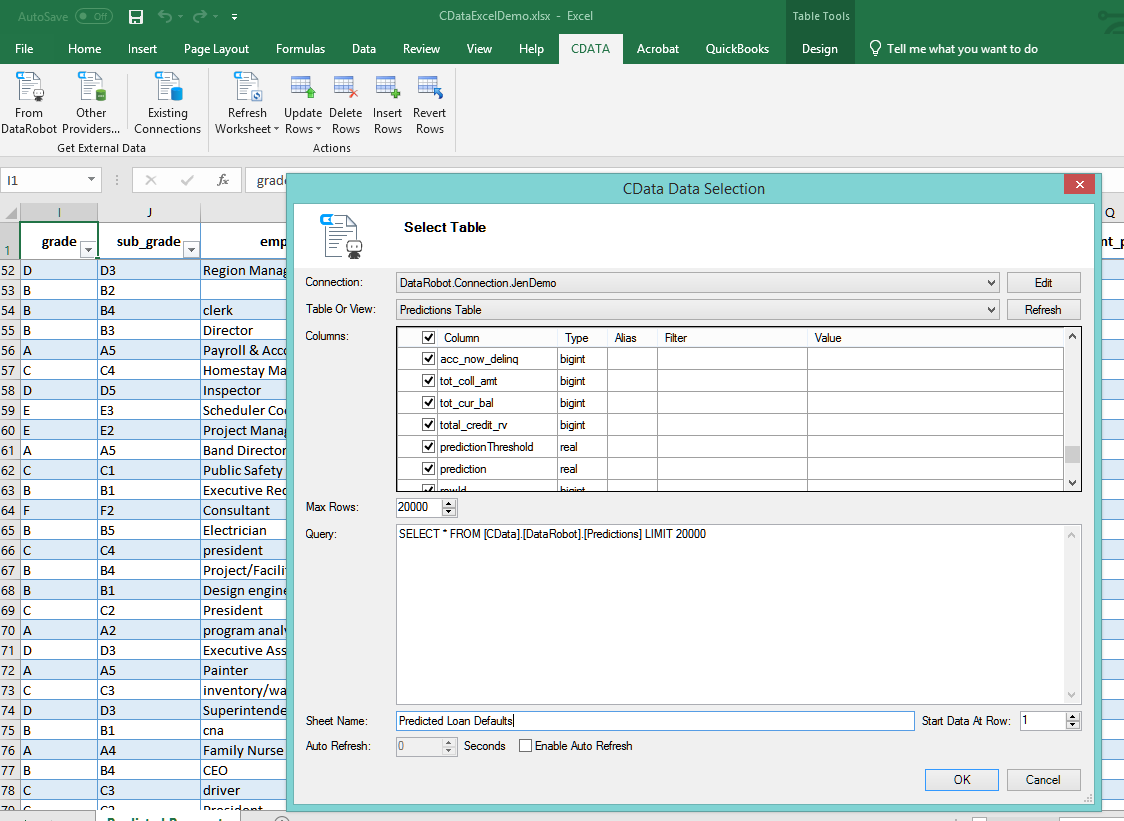Uncheck the prediction column checkbox

coord(429,469)
